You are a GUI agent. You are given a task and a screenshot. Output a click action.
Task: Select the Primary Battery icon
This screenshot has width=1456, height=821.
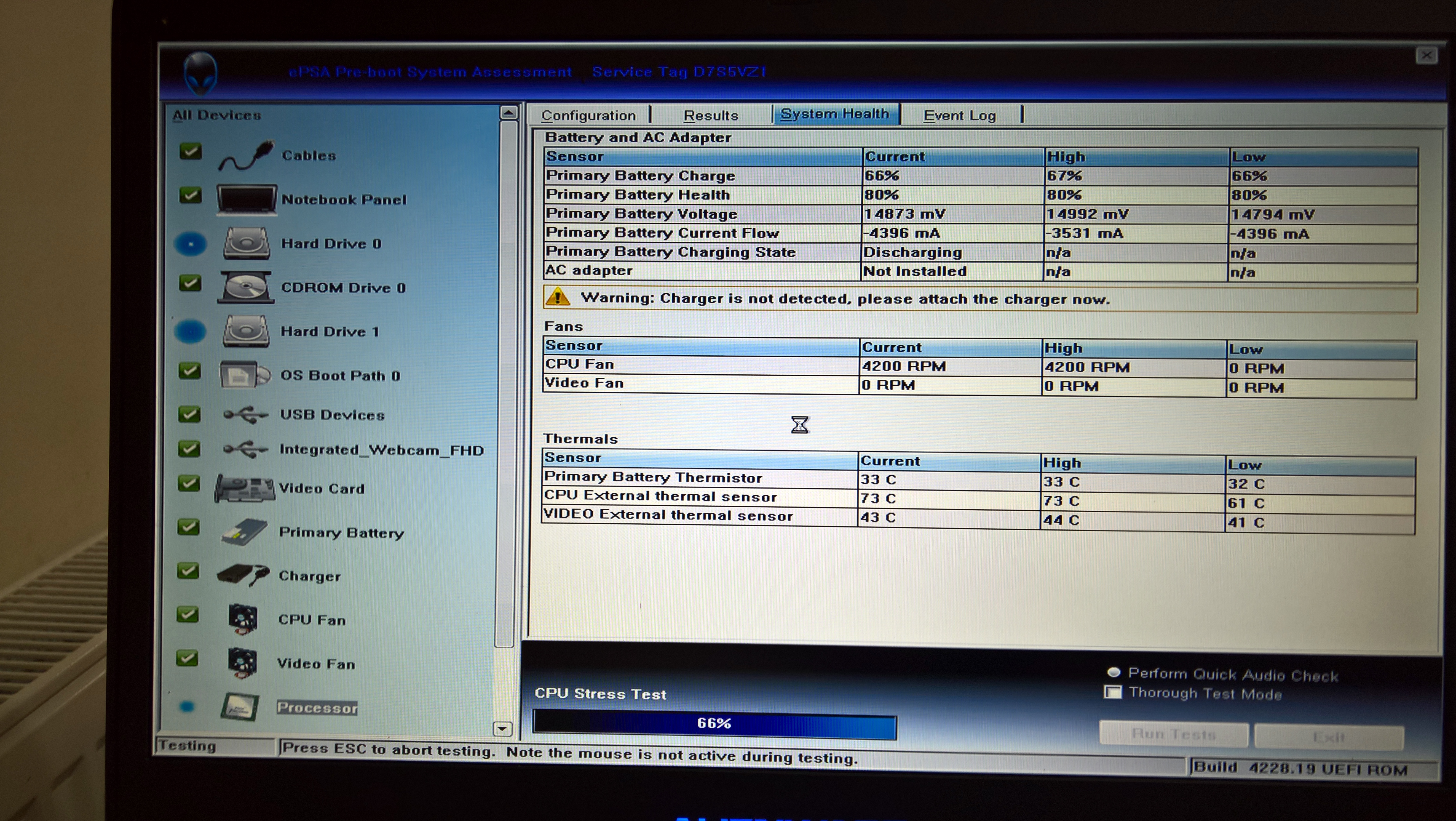point(244,532)
